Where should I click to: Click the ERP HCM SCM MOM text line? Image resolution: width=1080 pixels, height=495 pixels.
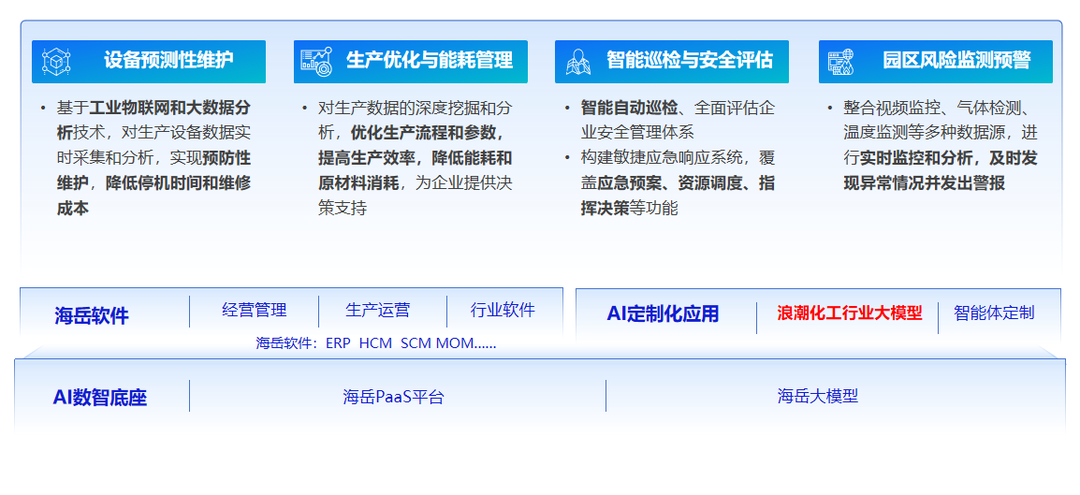click(376, 343)
